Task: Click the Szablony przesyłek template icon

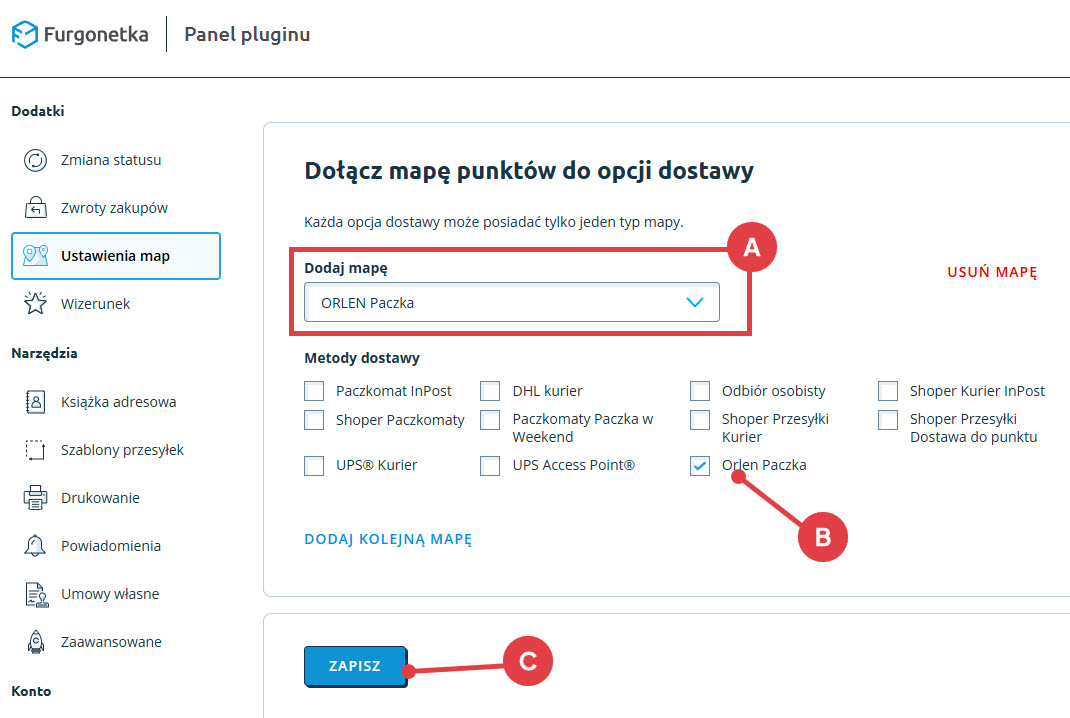Action: 36,450
